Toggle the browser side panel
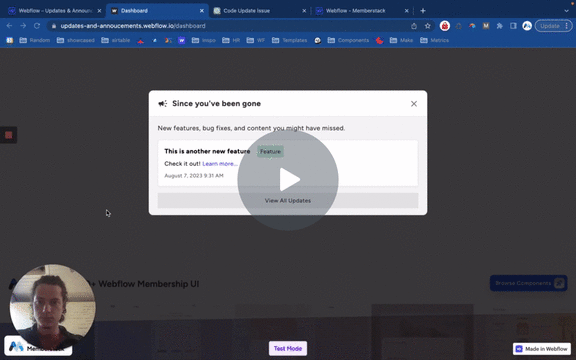Image resolution: width=576 pixels, height=360 pixels. click(513, 26)
